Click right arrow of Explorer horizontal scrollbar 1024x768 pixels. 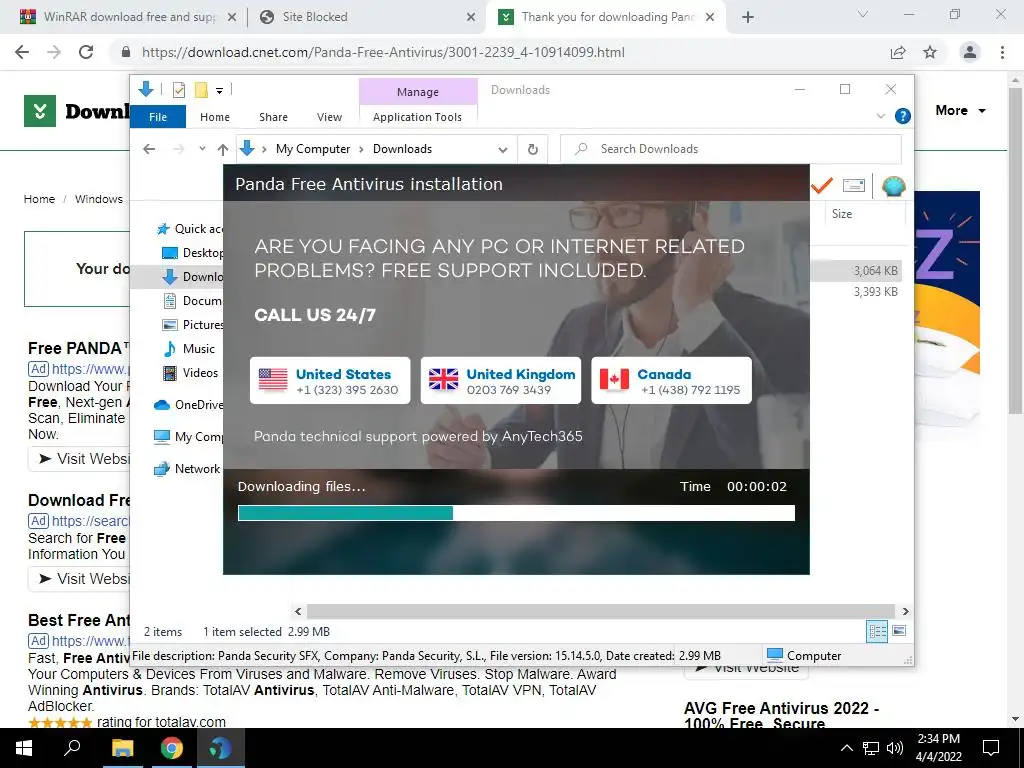pyautogui.click(x=905, y=611)
